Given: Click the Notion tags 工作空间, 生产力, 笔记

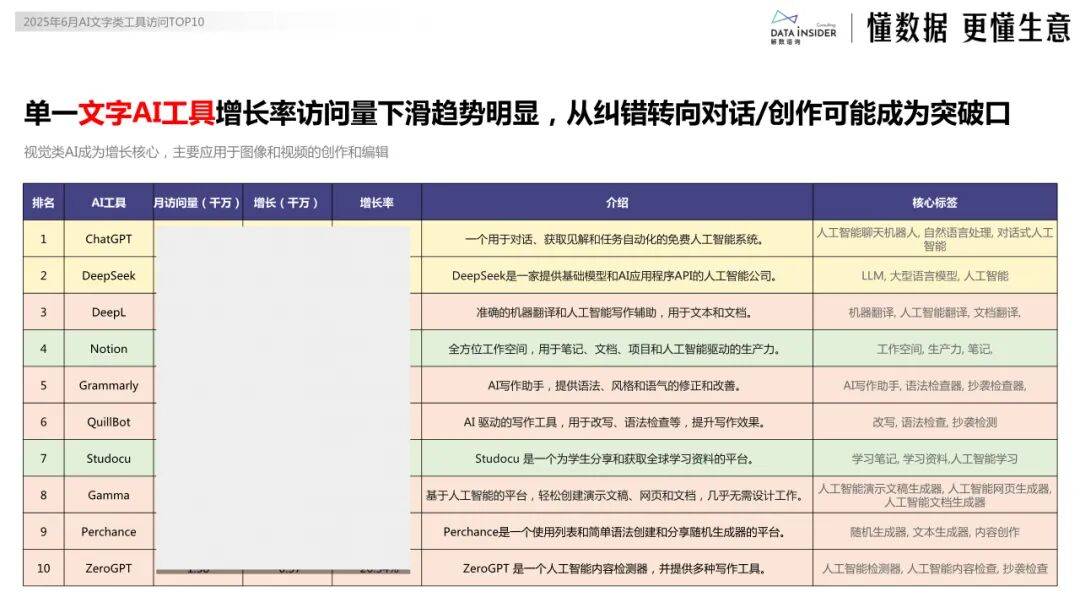Looking at the screenshot, I should point(935,349).
